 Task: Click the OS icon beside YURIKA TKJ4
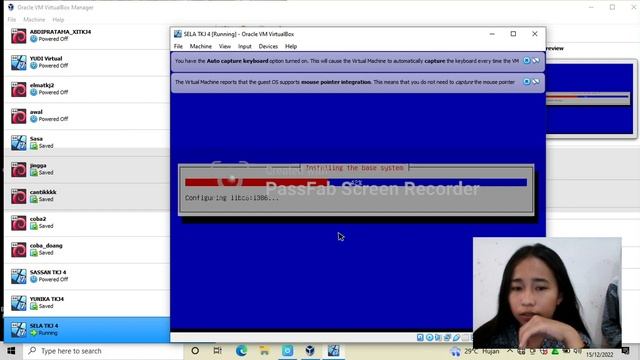coord(18,304)
